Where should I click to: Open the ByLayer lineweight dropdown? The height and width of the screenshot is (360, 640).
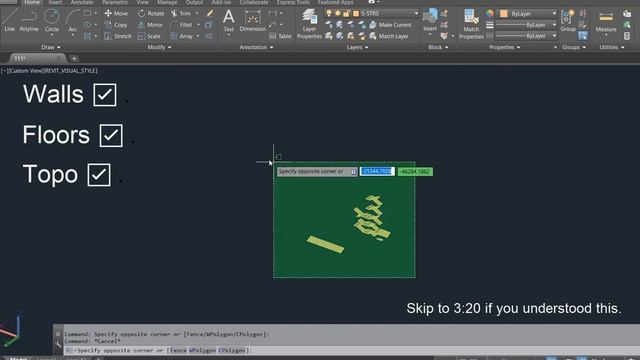(x=554, y=25)
